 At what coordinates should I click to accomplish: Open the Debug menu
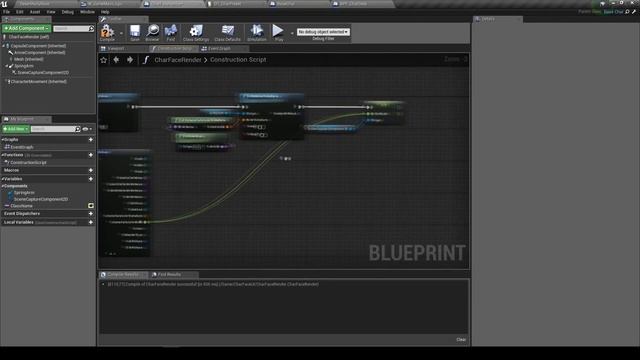coord(68,12)
